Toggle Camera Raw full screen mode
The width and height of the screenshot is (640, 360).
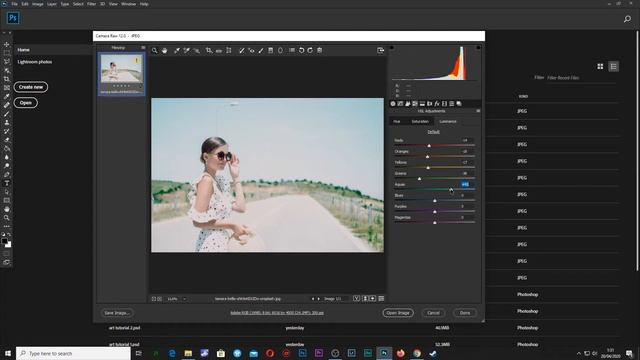380,51
